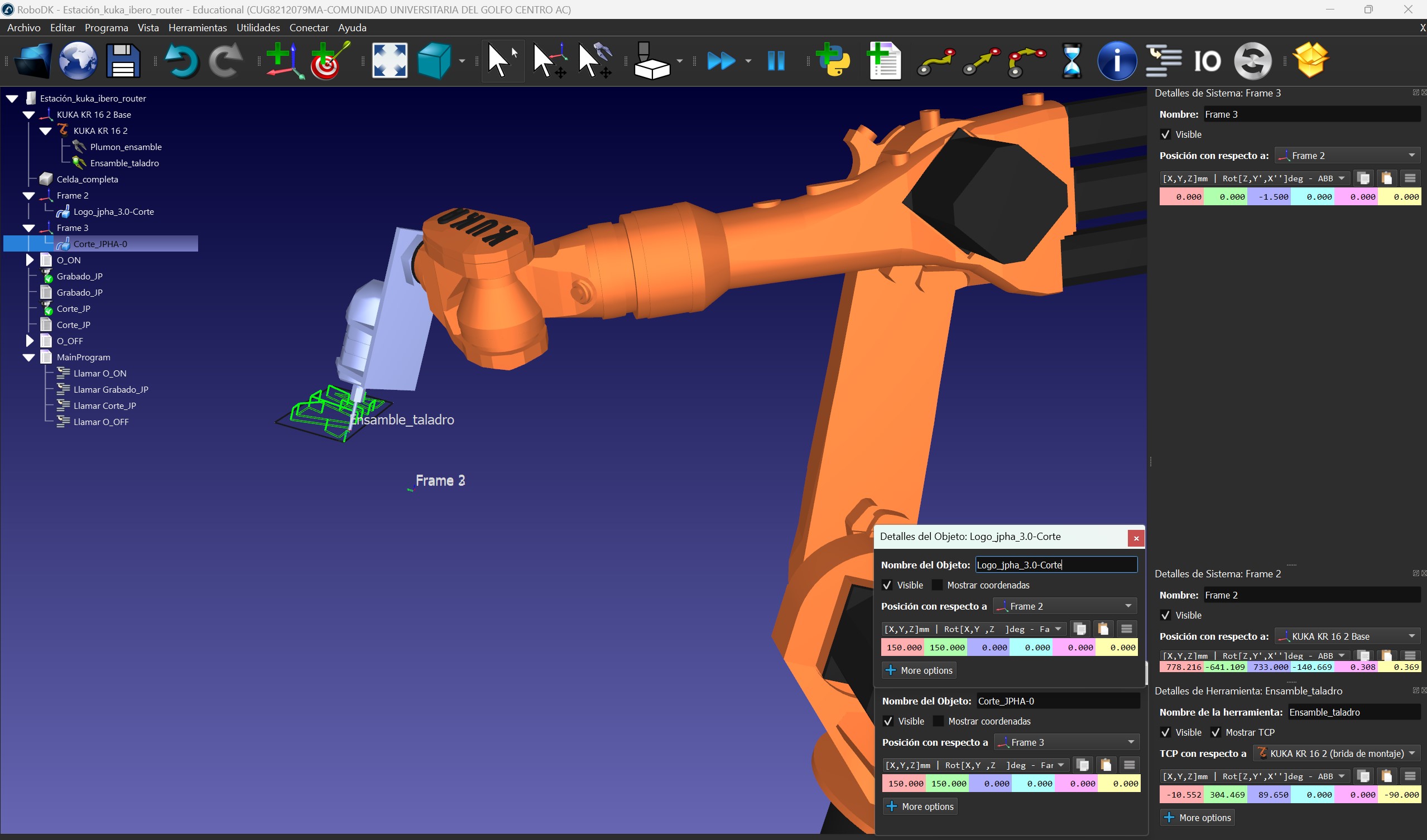Add program call instruction icon
This screenshot has height=840, width=1427.
[x=1163, y=60]
